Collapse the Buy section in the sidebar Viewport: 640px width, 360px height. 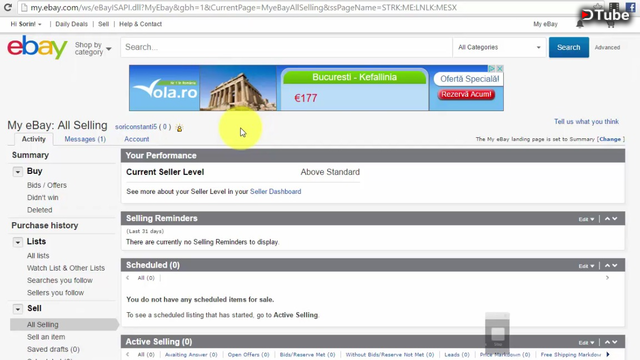(x=18, y=171)
